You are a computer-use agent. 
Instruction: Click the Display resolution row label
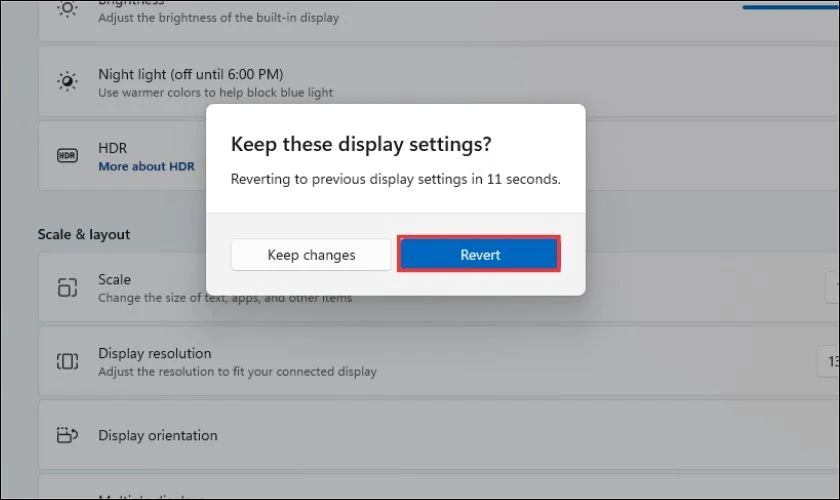click(154, 353)
